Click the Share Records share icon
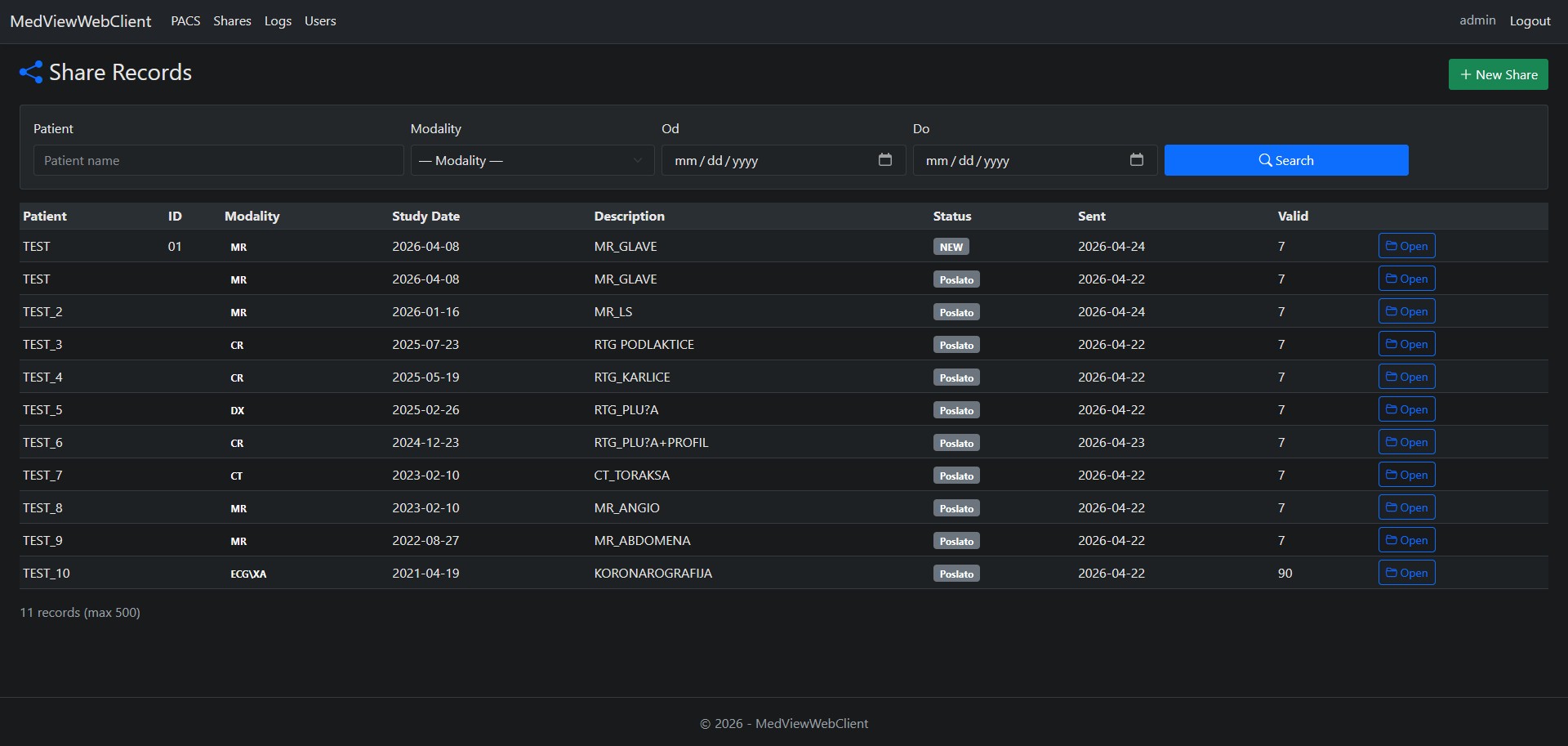The height and width of the screenshot is (746, 1568). (31, 73)
